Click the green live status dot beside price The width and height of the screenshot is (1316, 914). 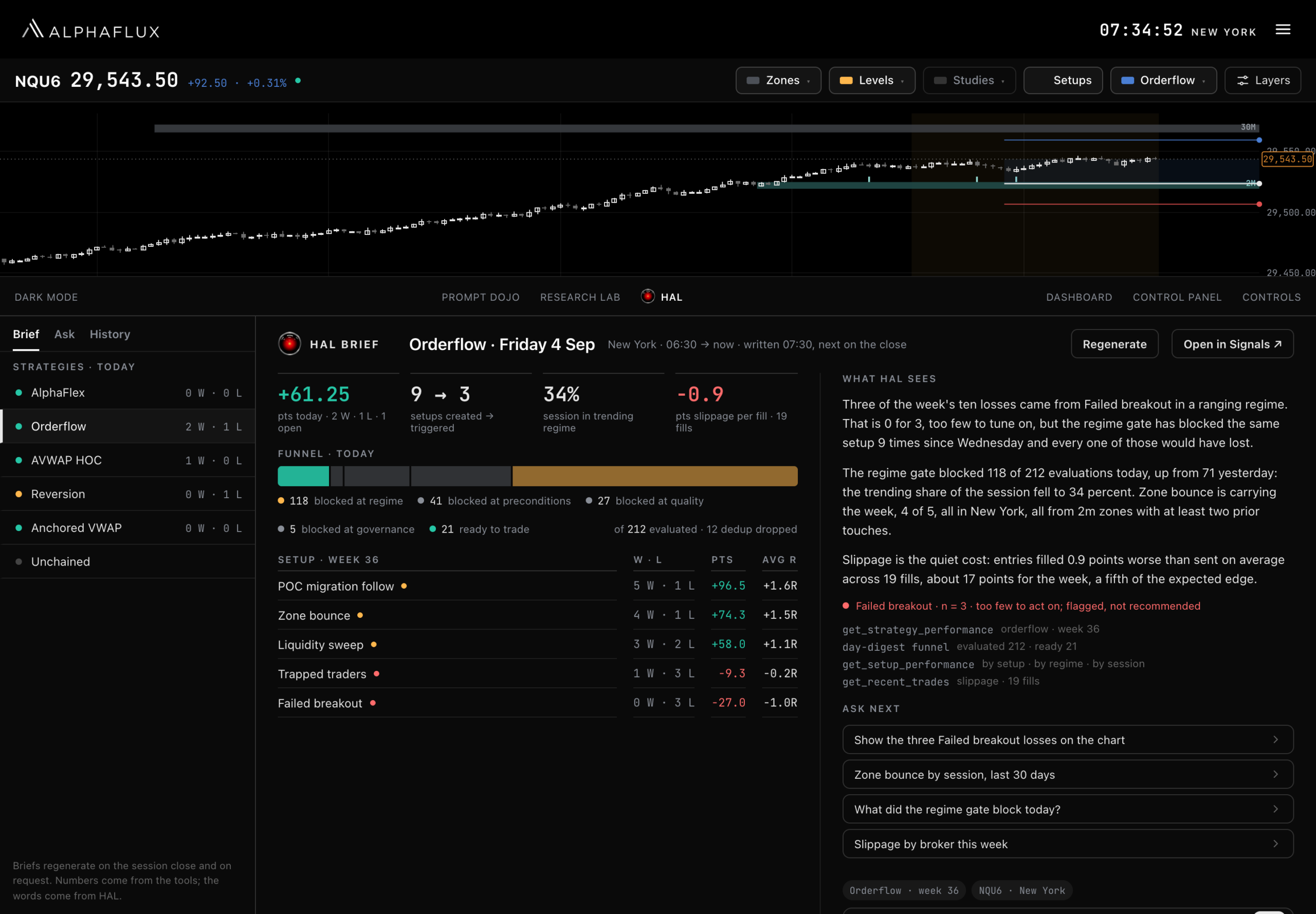(298, 81)
